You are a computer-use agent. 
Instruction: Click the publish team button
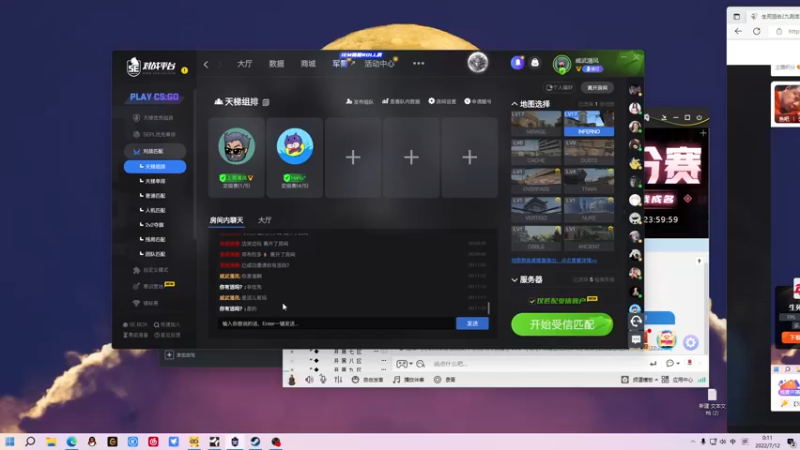click(360, 102)
